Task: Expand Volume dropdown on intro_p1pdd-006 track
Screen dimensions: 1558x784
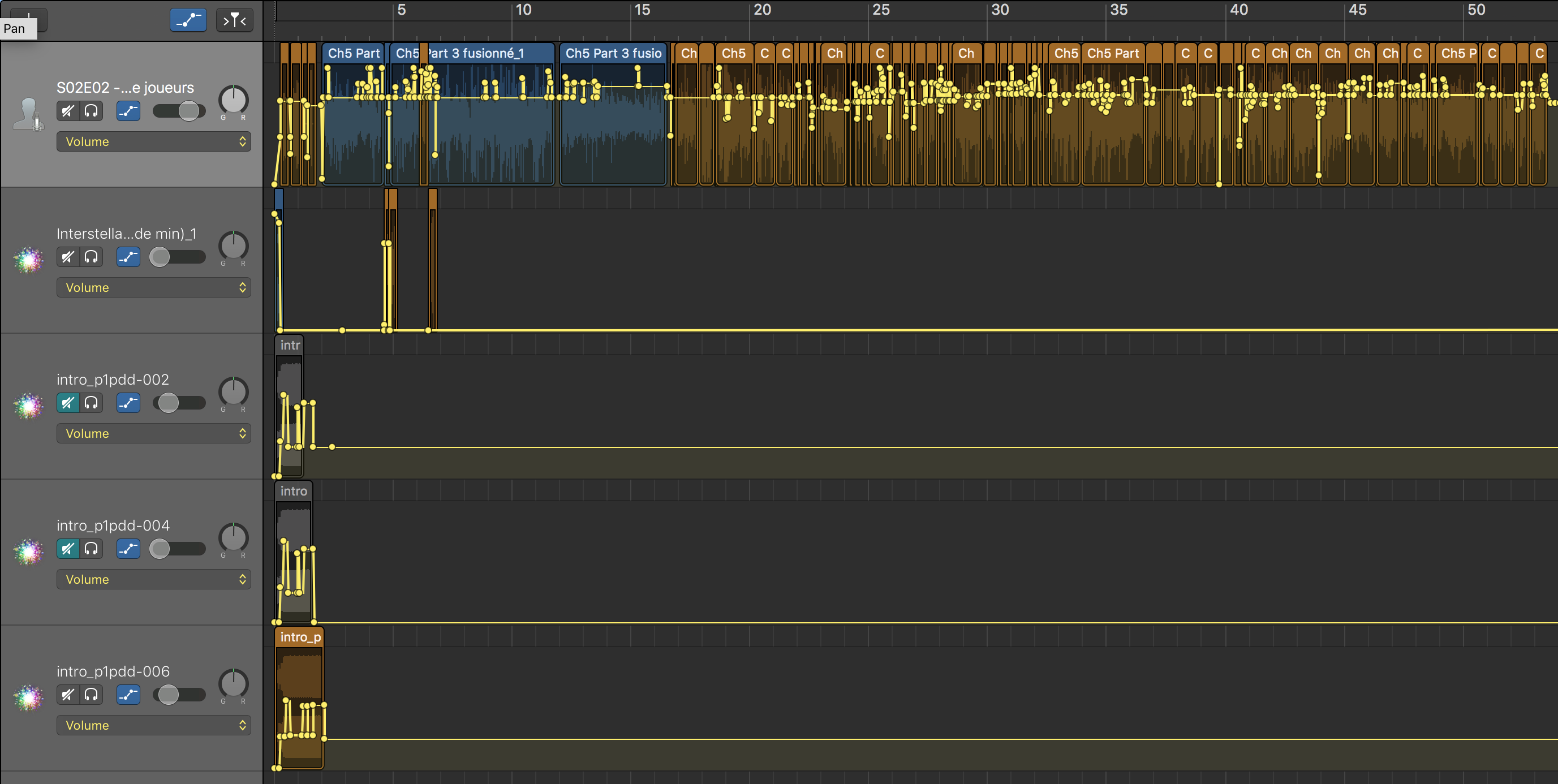Action: click(x=154, y=725)
